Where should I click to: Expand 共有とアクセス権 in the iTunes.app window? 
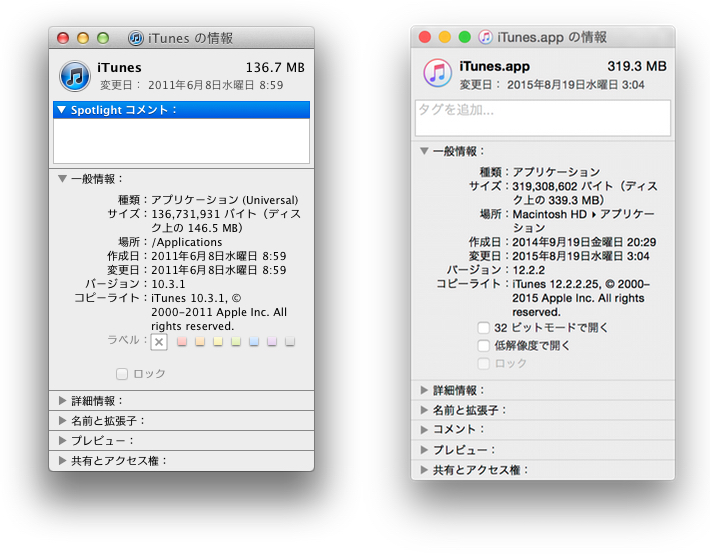coord(424,470)
